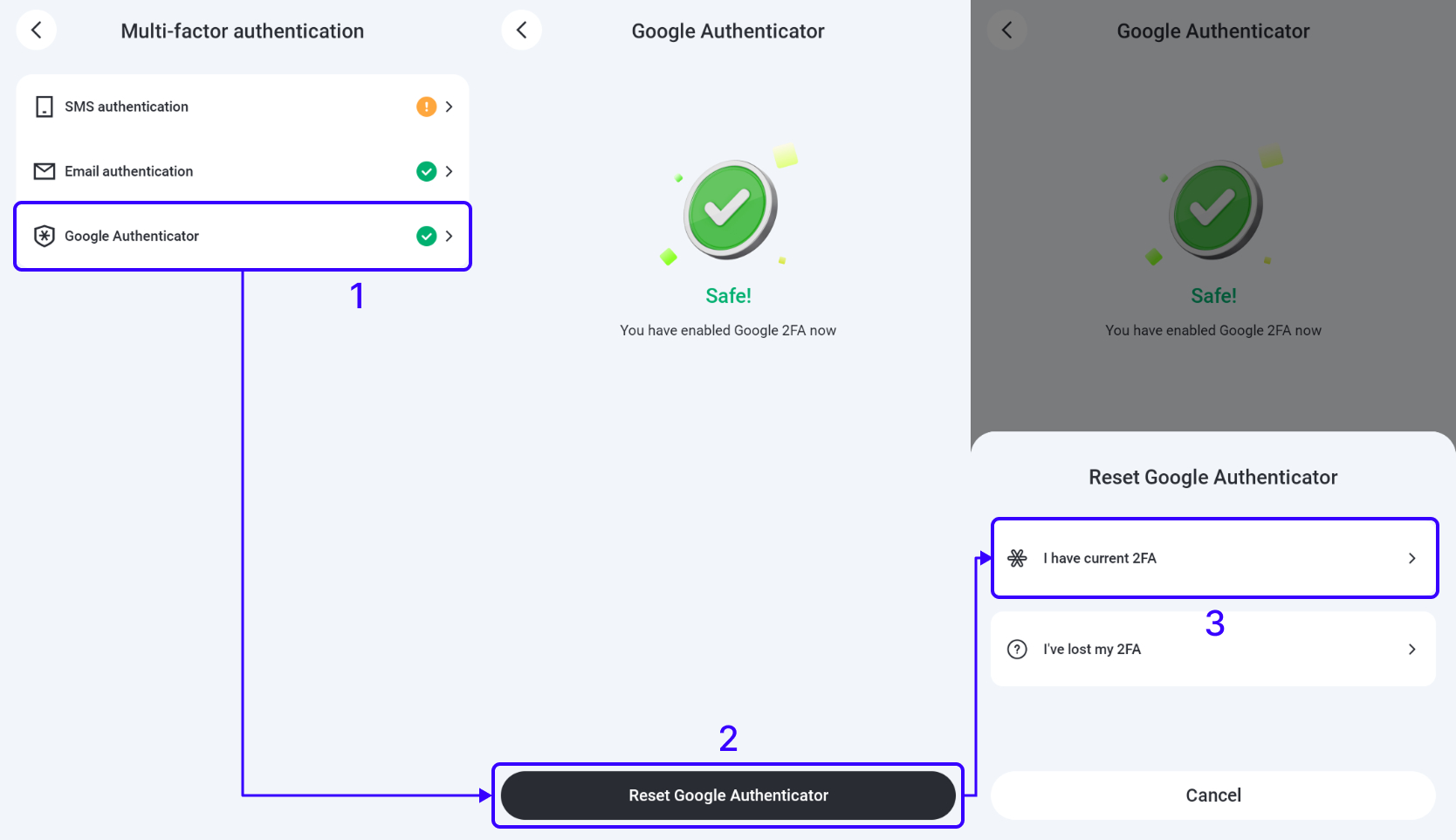Click the question mark icon beside I've lost my 2FA
1456x840 pixels.
tap(1017, 649)
